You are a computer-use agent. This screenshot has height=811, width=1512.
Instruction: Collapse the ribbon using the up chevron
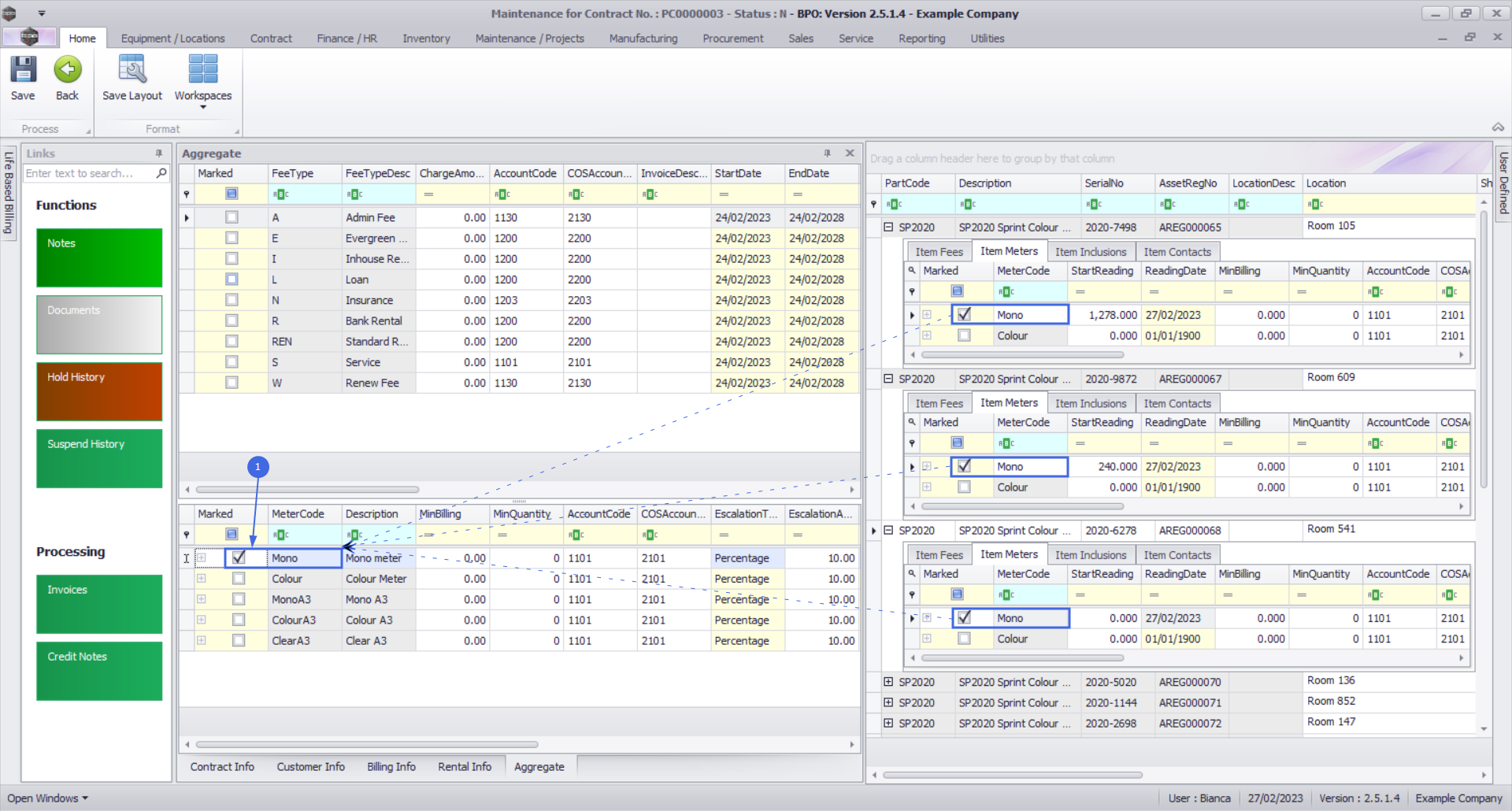click(1497, 128)
